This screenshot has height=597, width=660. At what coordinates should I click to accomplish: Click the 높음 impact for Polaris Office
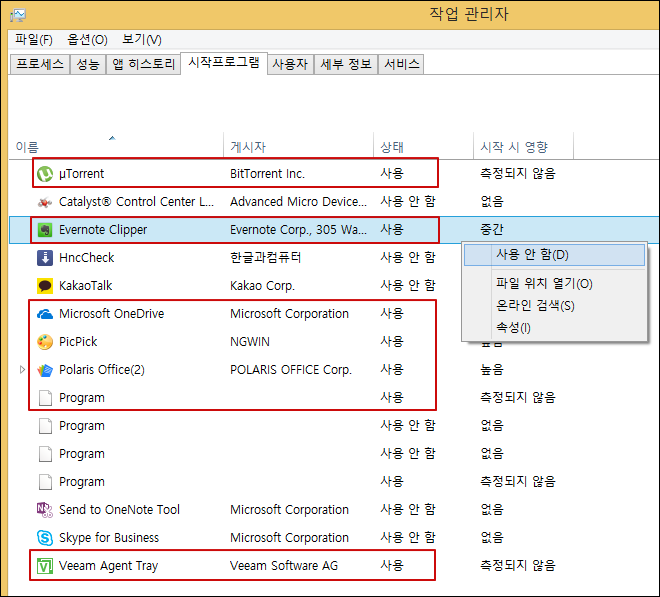coord(492,370)
